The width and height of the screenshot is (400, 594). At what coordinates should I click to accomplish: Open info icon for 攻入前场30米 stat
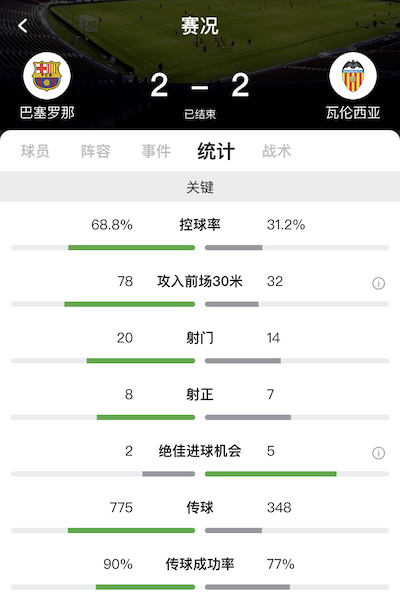[378, 283]
